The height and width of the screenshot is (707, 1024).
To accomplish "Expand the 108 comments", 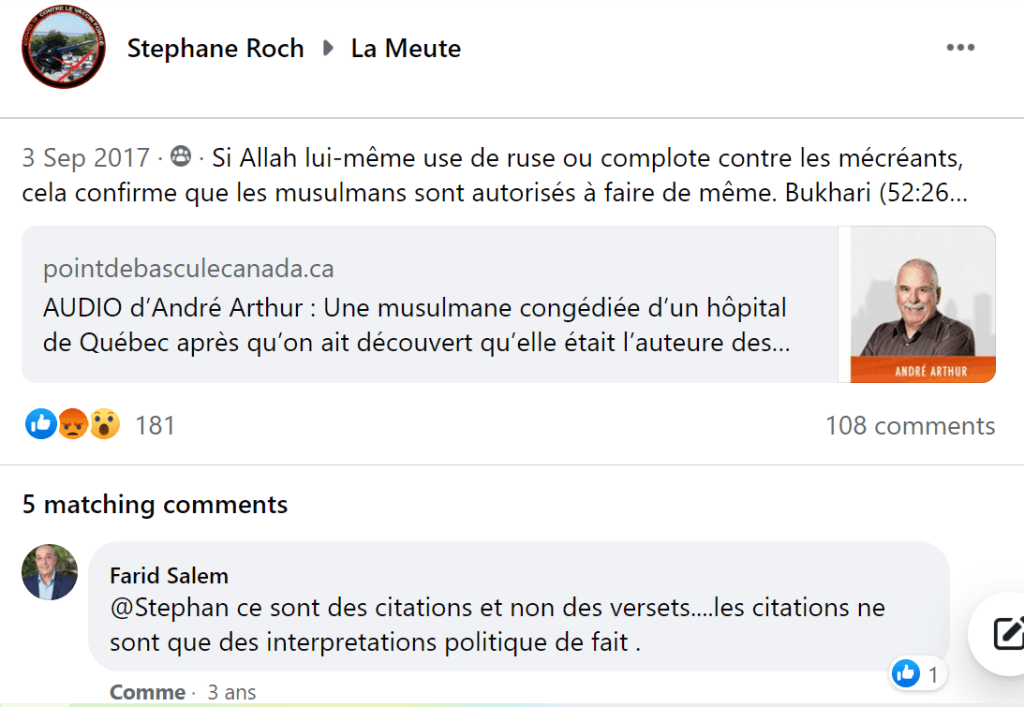I will coord(909,426).
